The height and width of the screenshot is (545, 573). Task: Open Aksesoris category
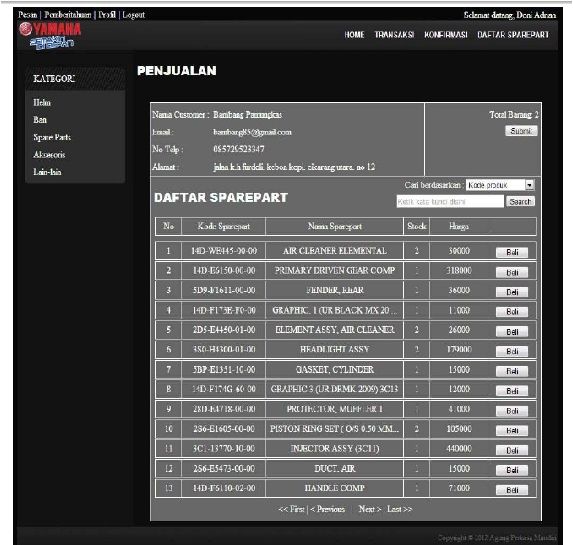49,155
